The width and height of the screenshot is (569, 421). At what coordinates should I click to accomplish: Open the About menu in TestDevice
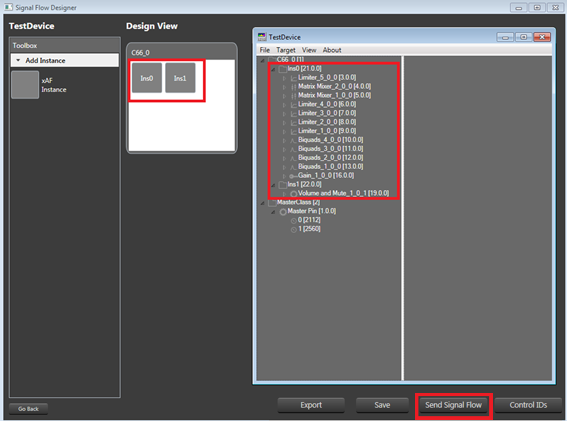click(x=332, y=50)
